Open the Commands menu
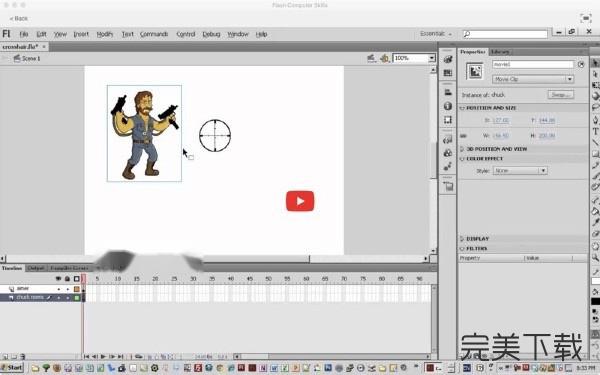 154,34
